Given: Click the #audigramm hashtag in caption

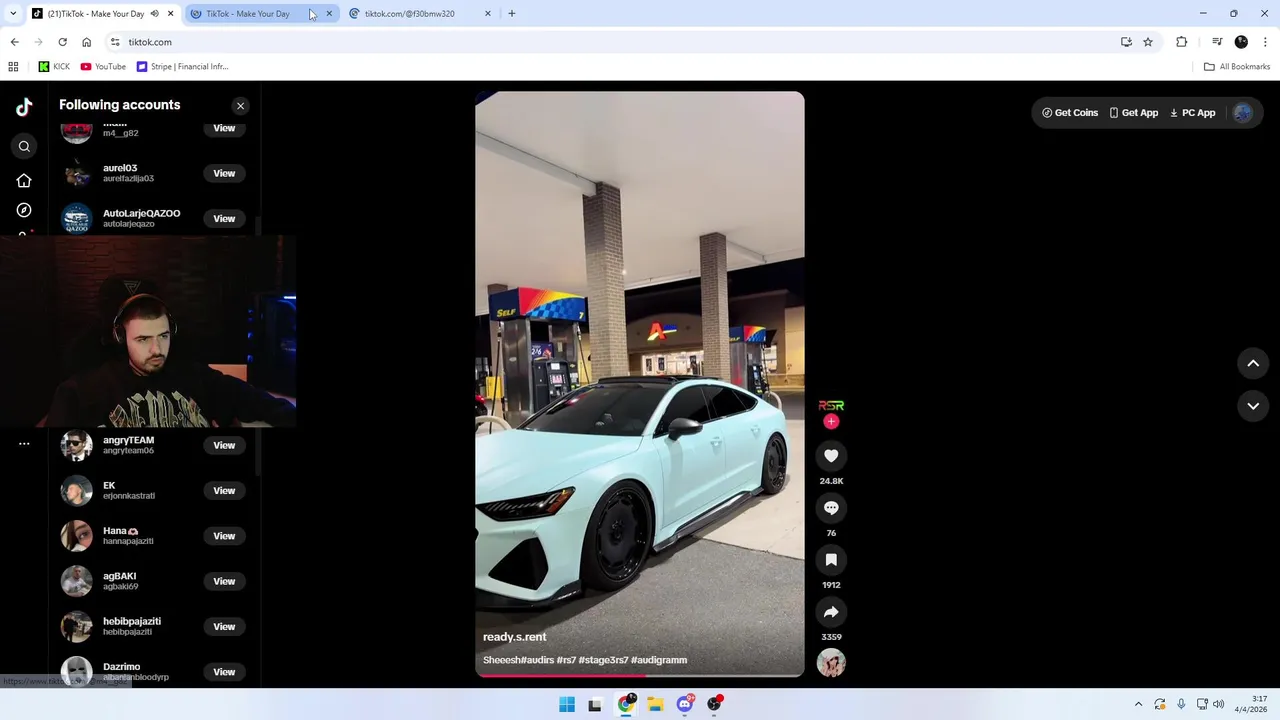Looking at the screenshot, I should [x=659, y=660].
